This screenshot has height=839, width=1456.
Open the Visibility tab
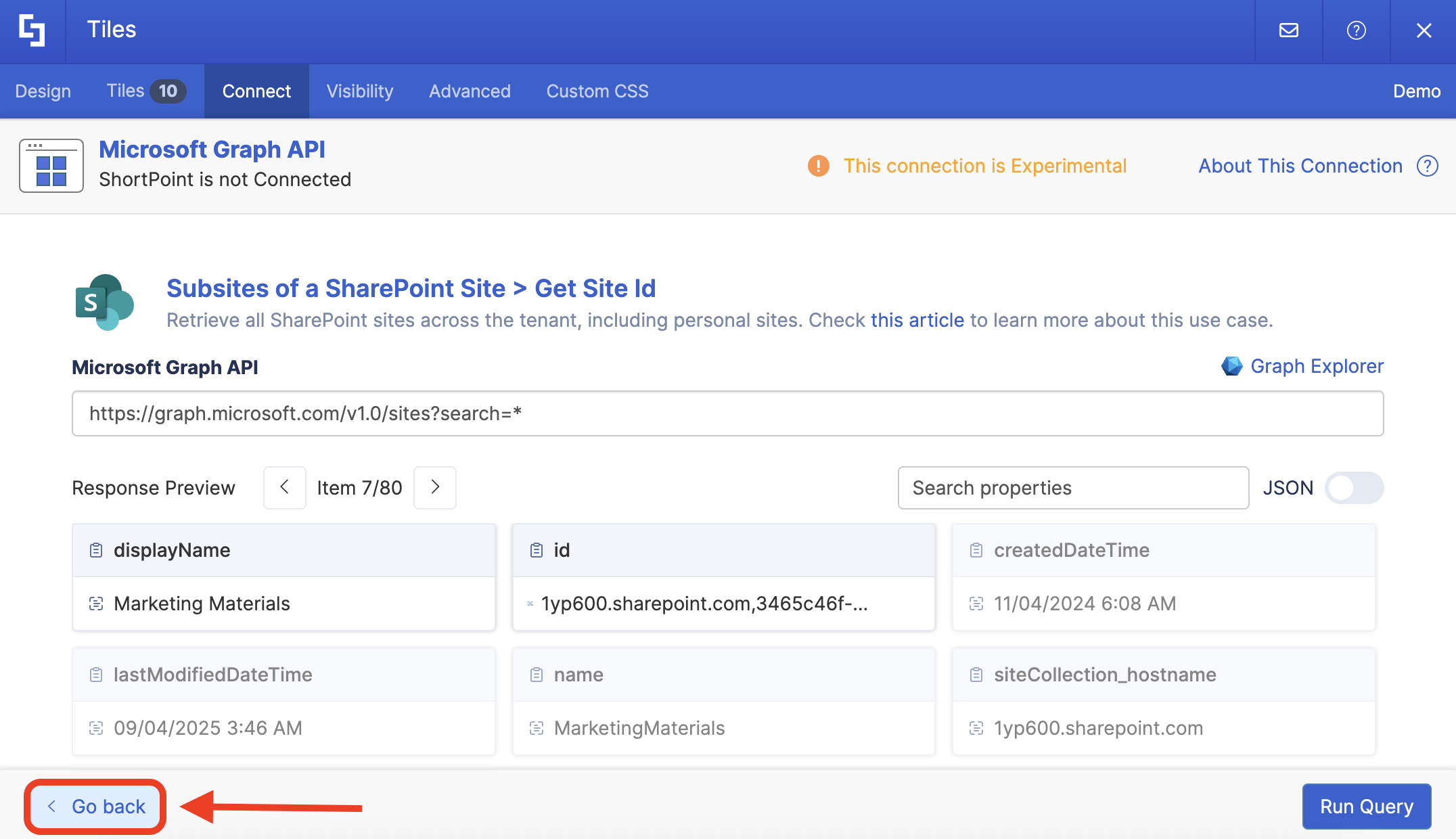click(359, 91)
